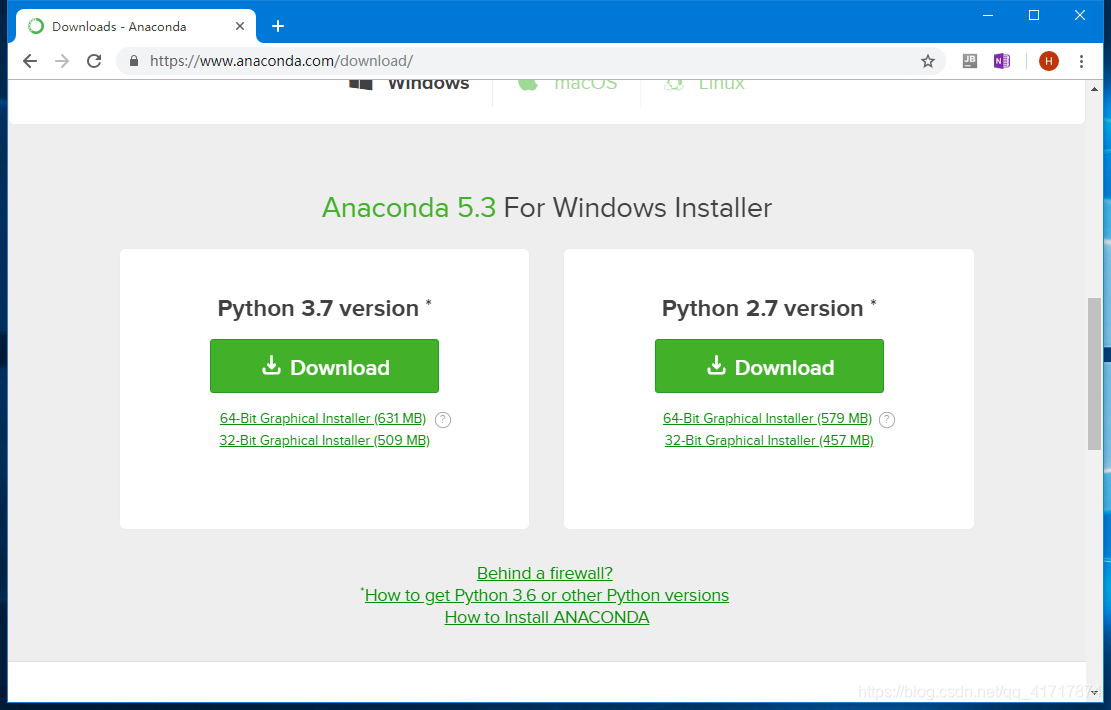Switch to the Linux platform tab
Screen dimensions: 1111x710
(x=704, y=84)
